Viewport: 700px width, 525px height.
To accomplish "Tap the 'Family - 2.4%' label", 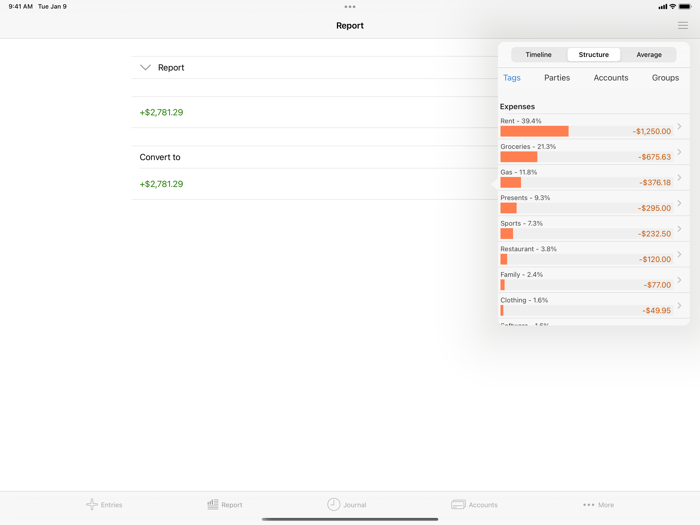I will [521, 275].
